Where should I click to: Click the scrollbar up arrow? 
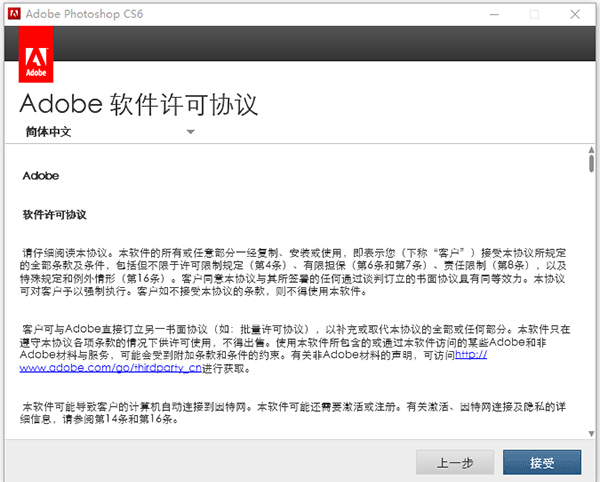coord(591,149)
